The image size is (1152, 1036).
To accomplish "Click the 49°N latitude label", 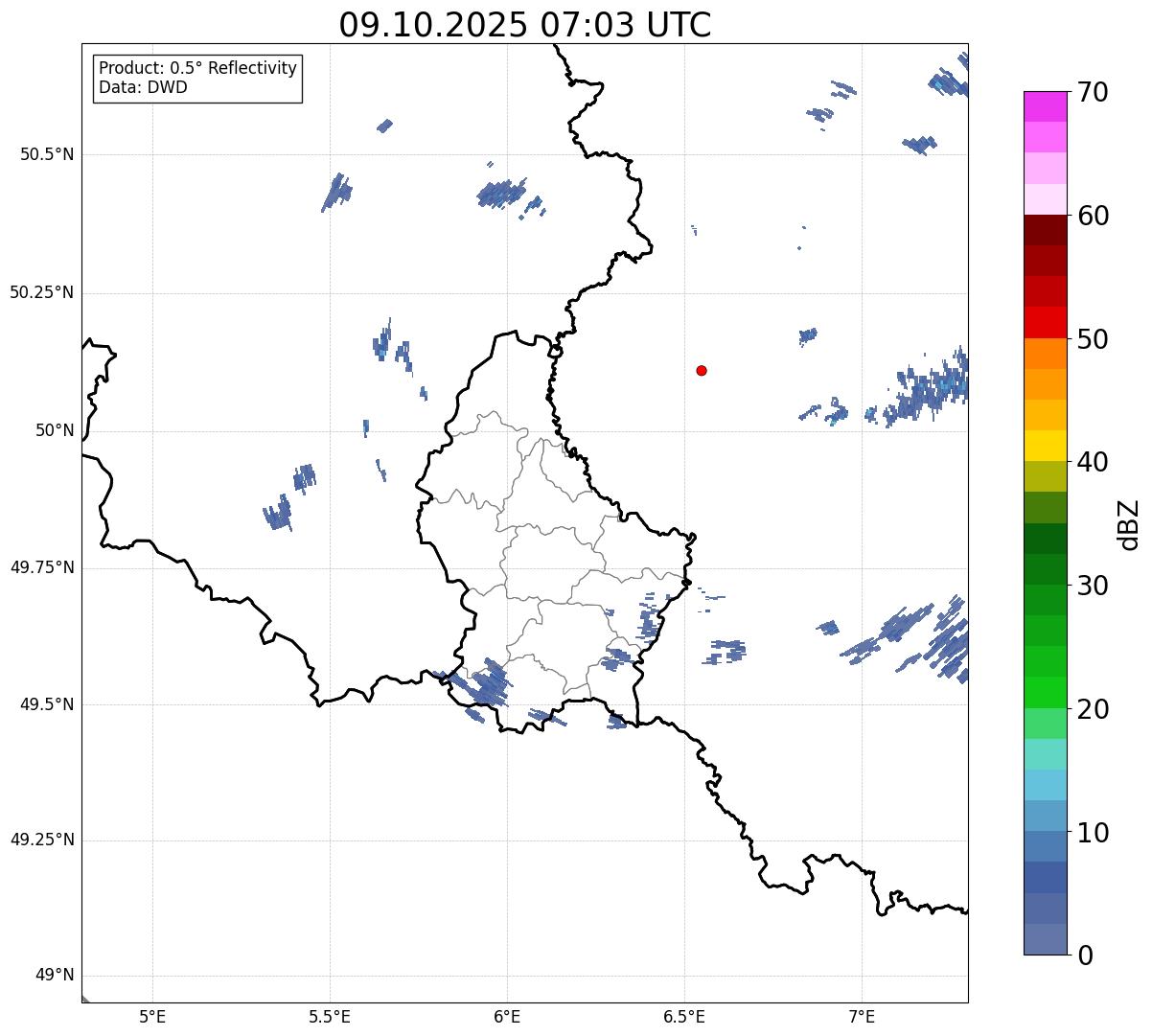I will click(55, 976).
